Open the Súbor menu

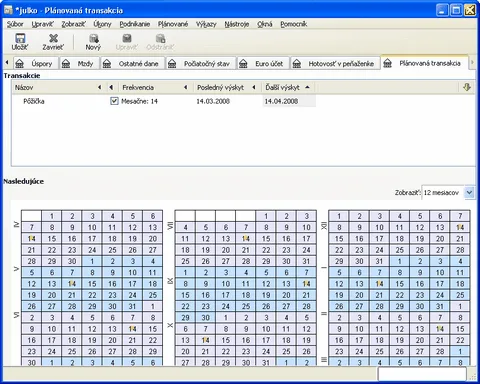point(15,24)
